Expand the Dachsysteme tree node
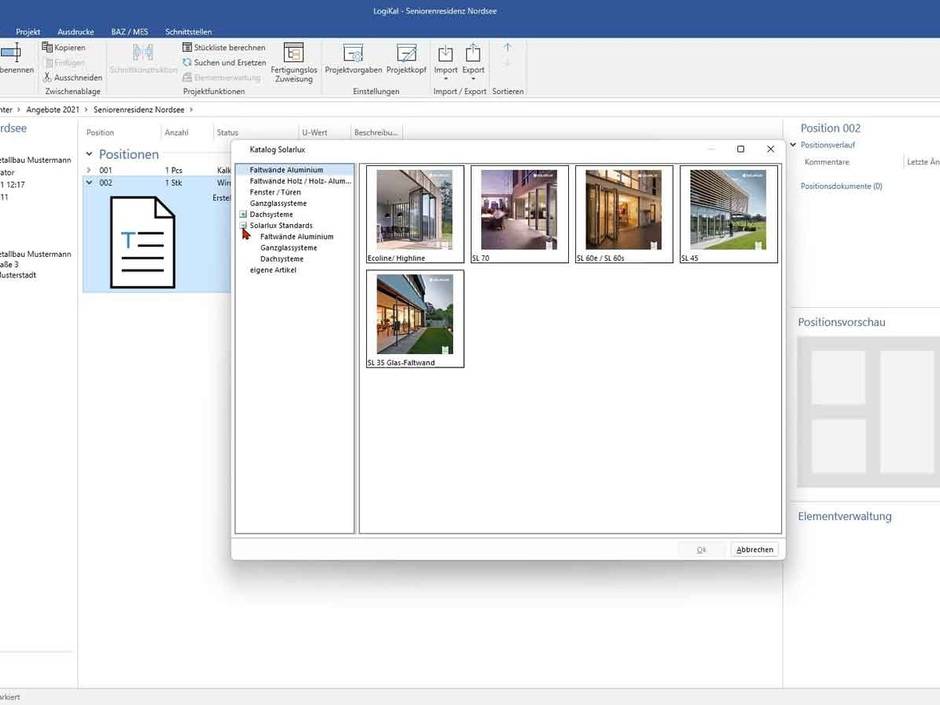This screenshot has height=705, width=940. pyautogui.click(x=243, y=214)
